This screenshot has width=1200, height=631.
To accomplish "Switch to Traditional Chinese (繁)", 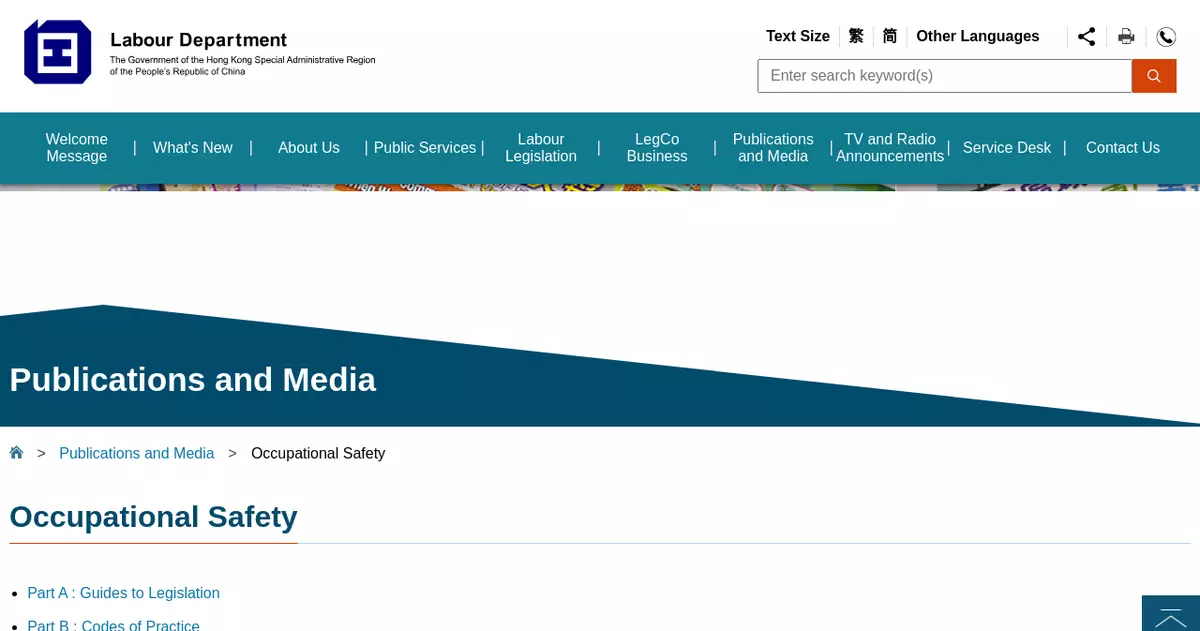I will tap(856, 36).
